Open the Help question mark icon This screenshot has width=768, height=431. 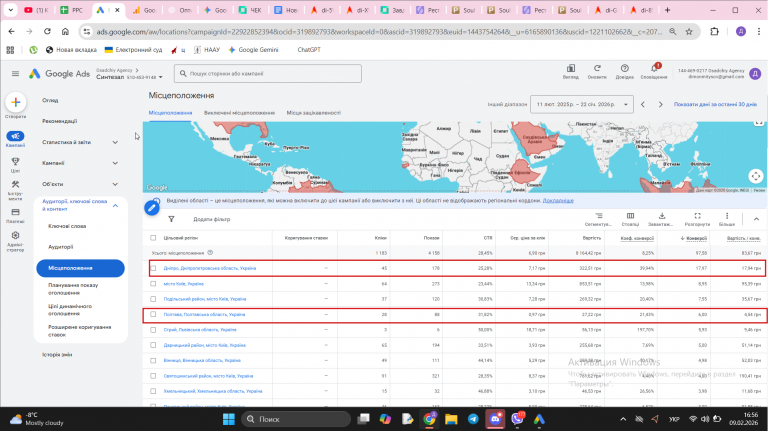tap(624, 69)
